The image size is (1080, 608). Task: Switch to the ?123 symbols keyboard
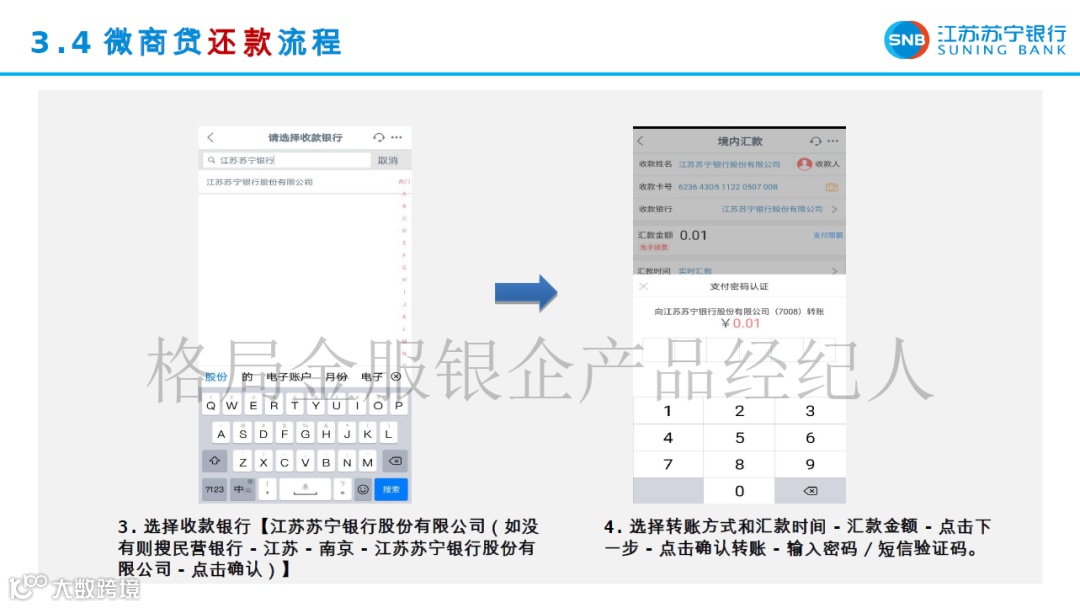[x=214, y=490]
